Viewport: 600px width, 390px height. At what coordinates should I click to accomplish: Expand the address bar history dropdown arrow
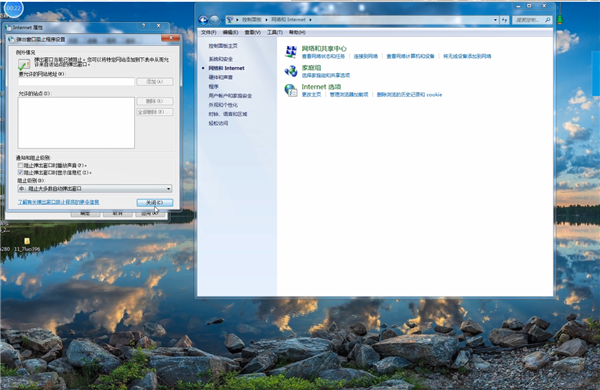pos(496,20)
